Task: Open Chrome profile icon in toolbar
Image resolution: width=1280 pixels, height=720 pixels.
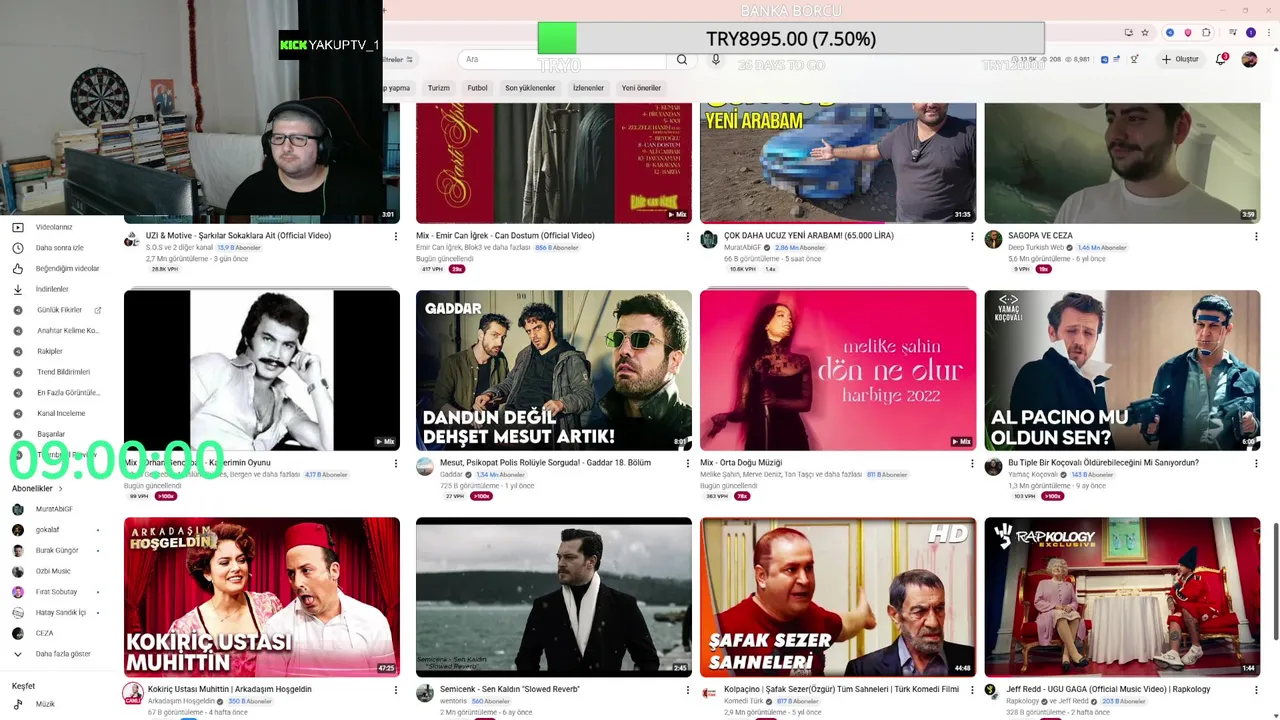Action: tap(1250, 32)
